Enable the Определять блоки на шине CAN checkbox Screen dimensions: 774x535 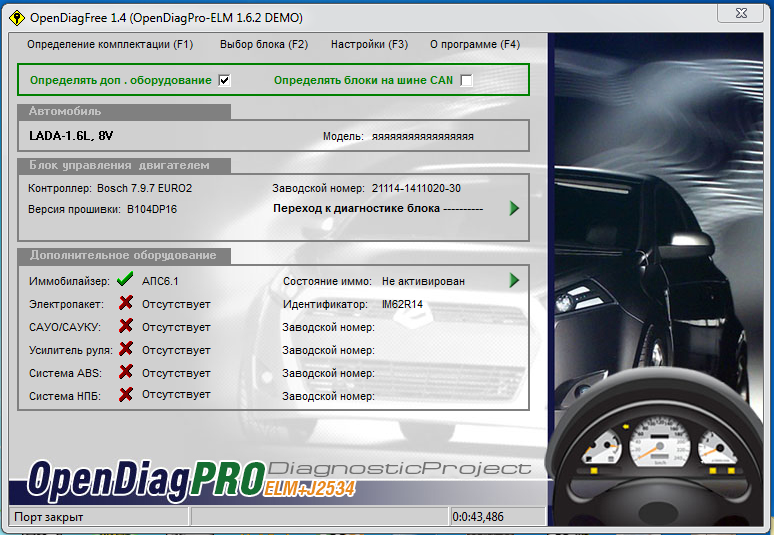pyautogui.click(x=466, y=80)
